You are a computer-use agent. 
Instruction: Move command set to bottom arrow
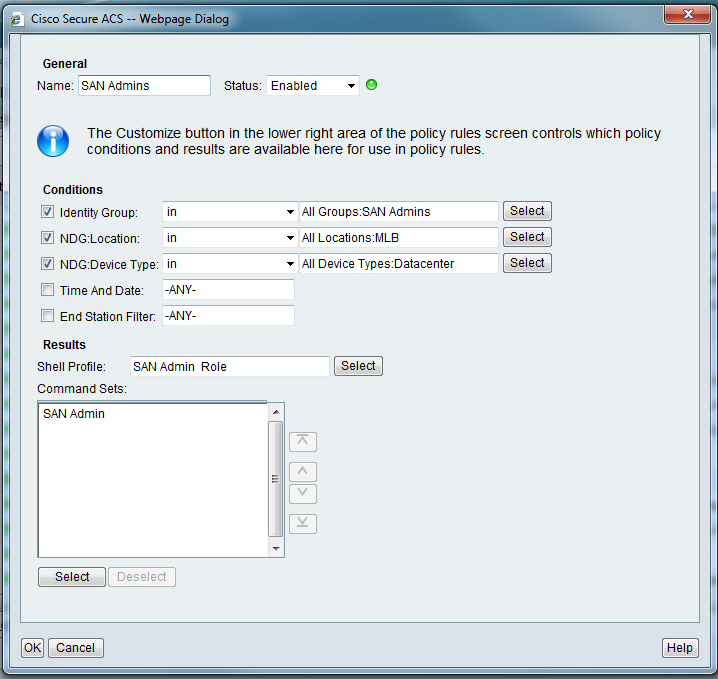(303, 523)
